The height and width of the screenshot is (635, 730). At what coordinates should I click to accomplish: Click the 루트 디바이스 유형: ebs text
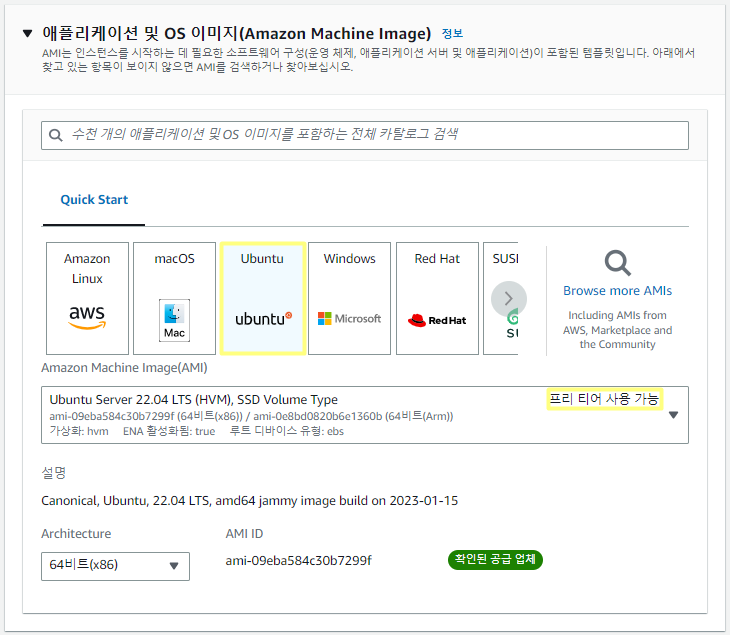[287, 431]
